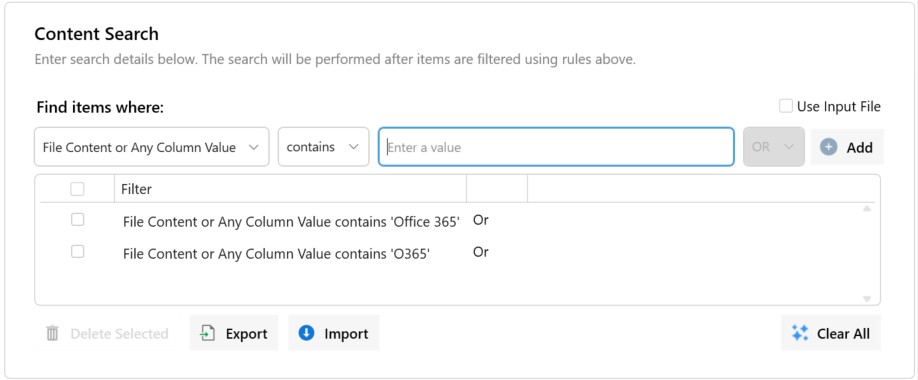Click the Content Search heading
918x380 pixels.
(x=97, y=34)
